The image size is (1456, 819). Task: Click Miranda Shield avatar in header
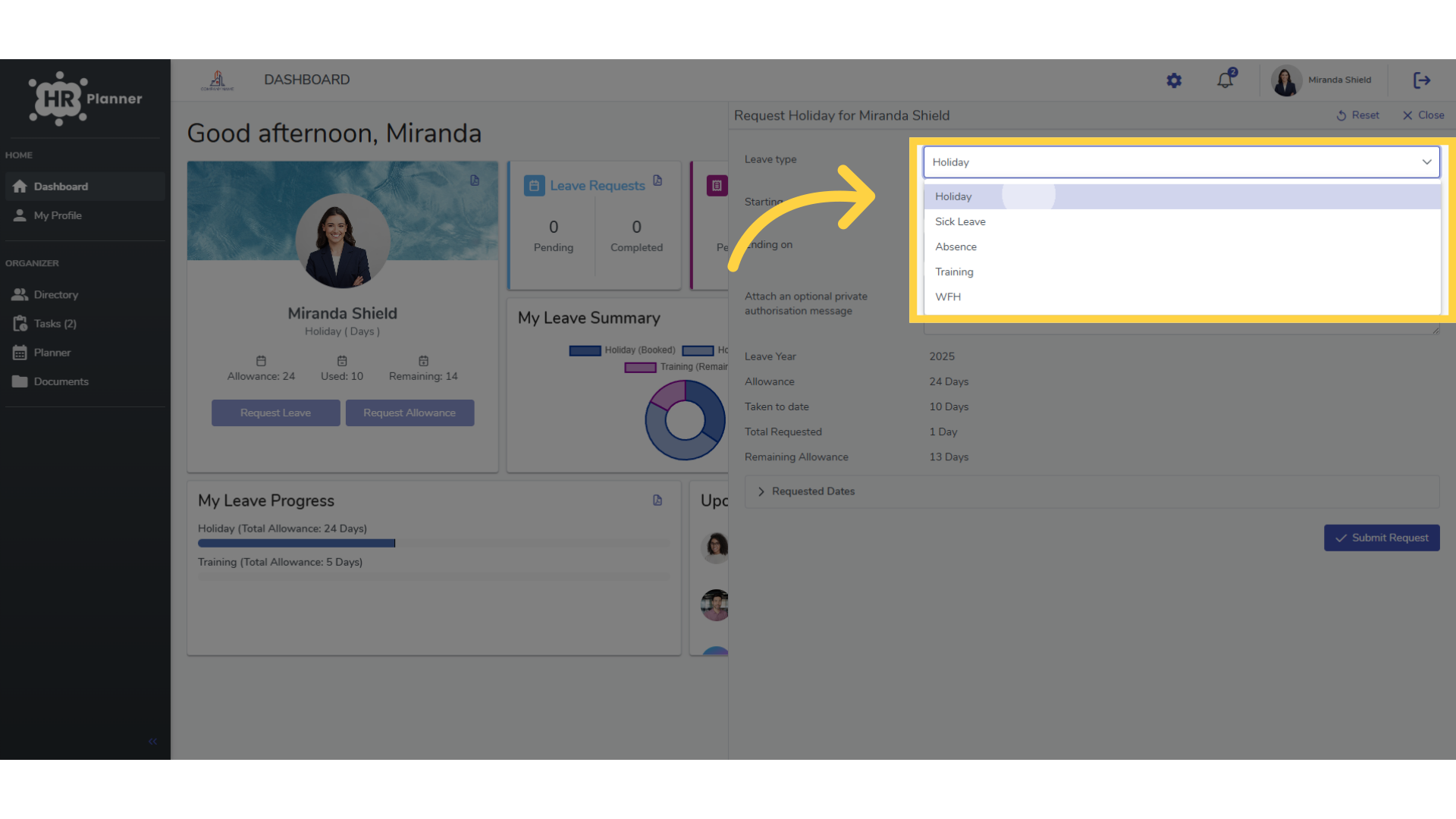[1286, 80]
